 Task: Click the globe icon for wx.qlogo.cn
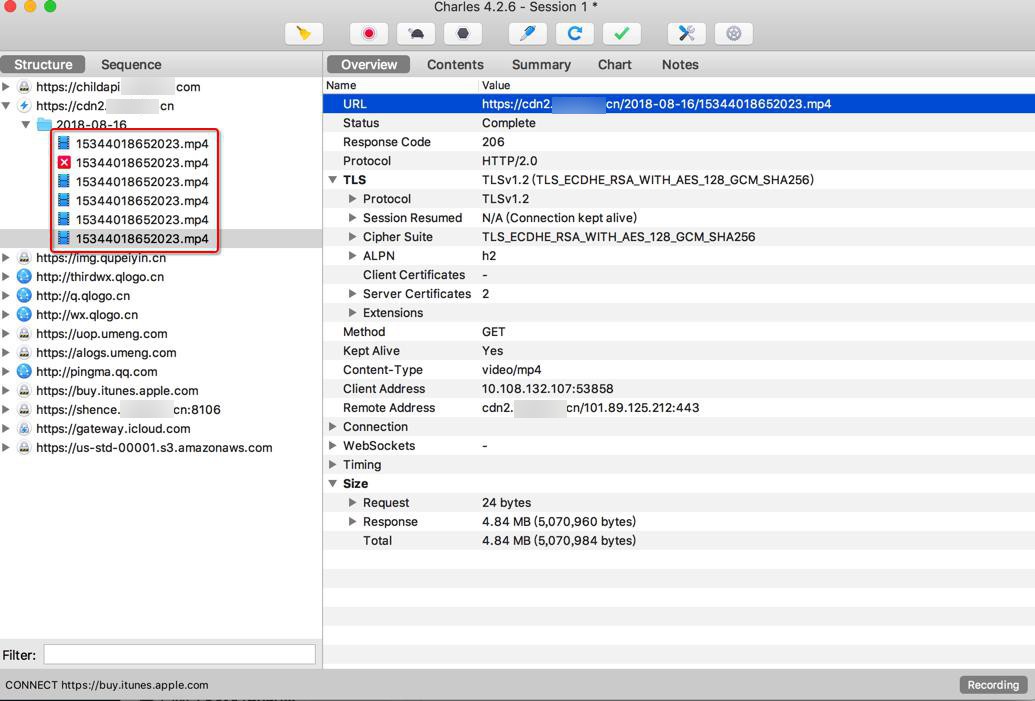[24, 315]
